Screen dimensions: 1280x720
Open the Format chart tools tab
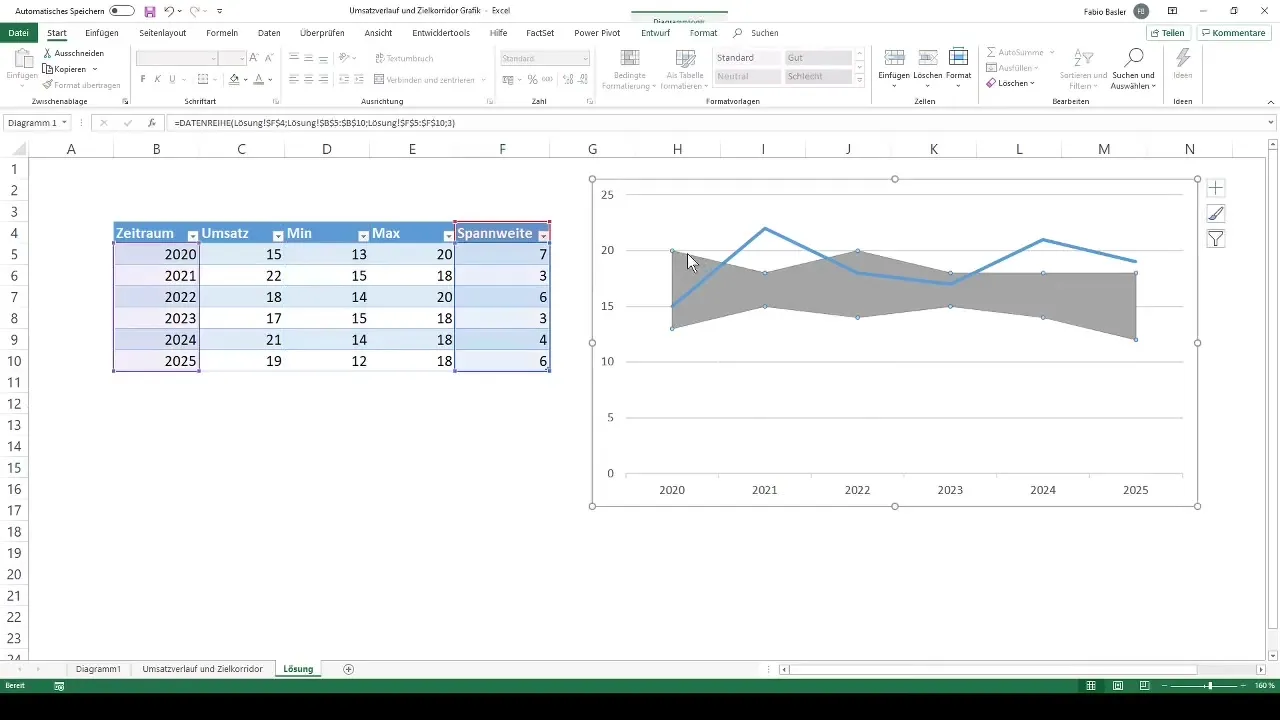point(703,33)
